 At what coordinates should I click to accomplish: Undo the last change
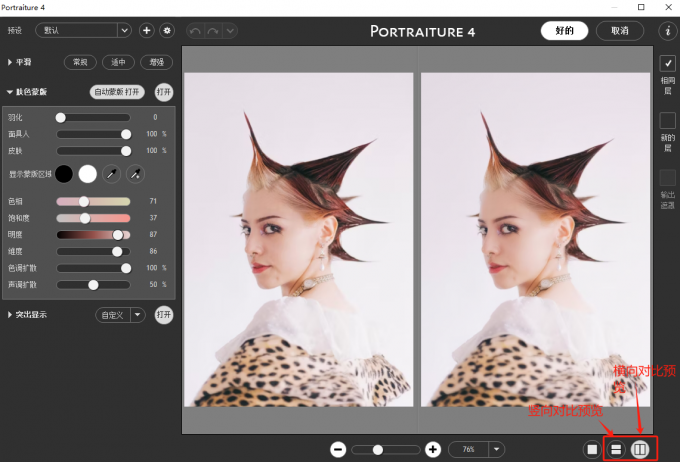point(195,31)
